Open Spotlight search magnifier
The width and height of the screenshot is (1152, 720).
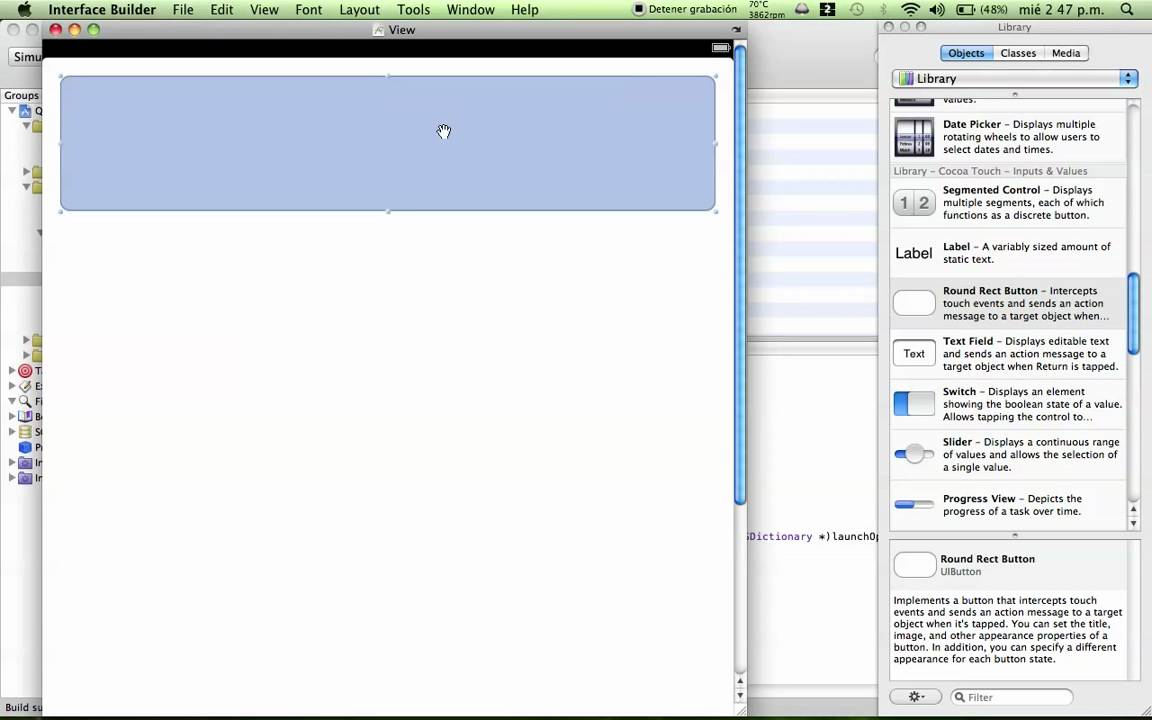(x=1127, y=10)
